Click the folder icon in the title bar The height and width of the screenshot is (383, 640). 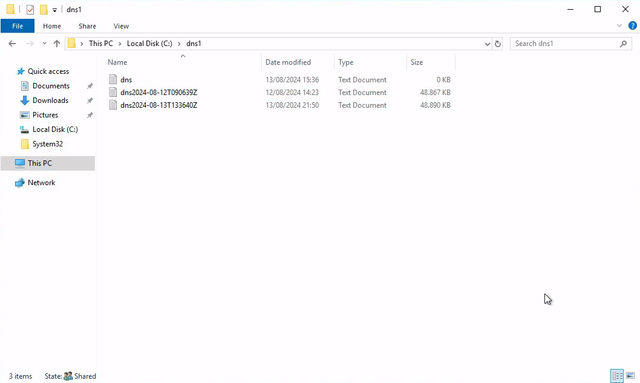pos(10,9)
